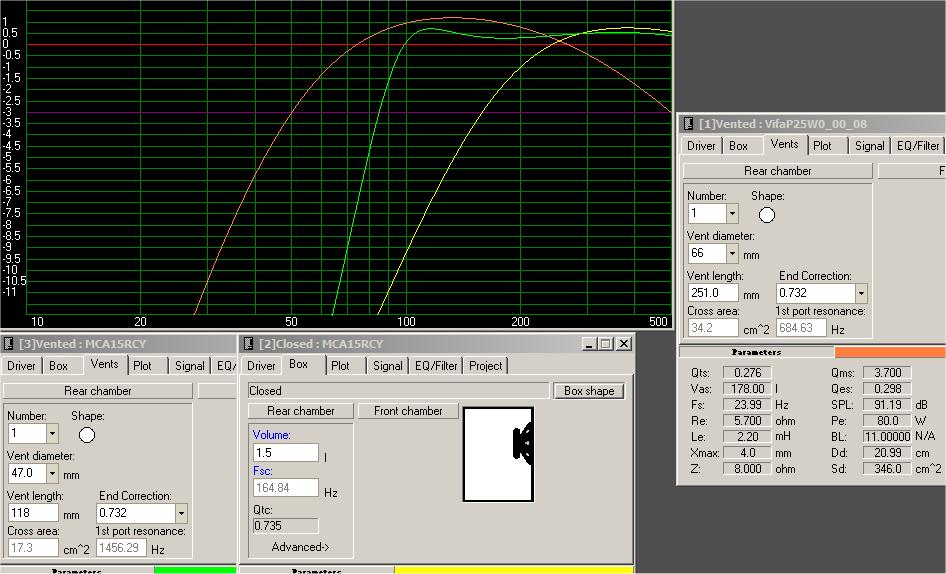Click the yellow Parameters color bar
946x574 pixels.
point(514,570)
